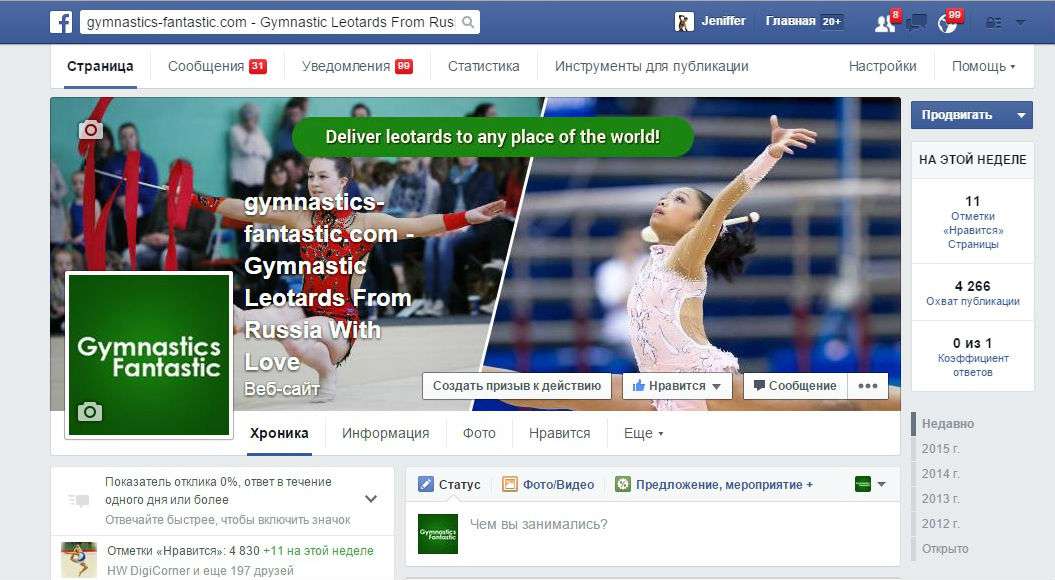Select the Хроника tab
This screenshot has width=1055, height=580.
[279, 433]
